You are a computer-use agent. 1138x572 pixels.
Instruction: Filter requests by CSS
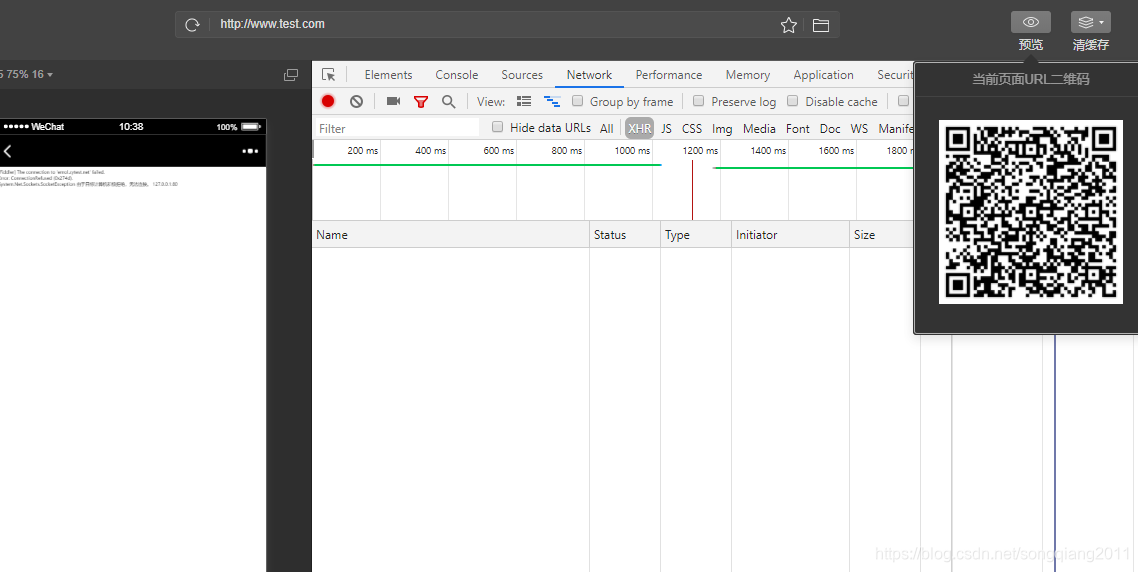point(692,128)
